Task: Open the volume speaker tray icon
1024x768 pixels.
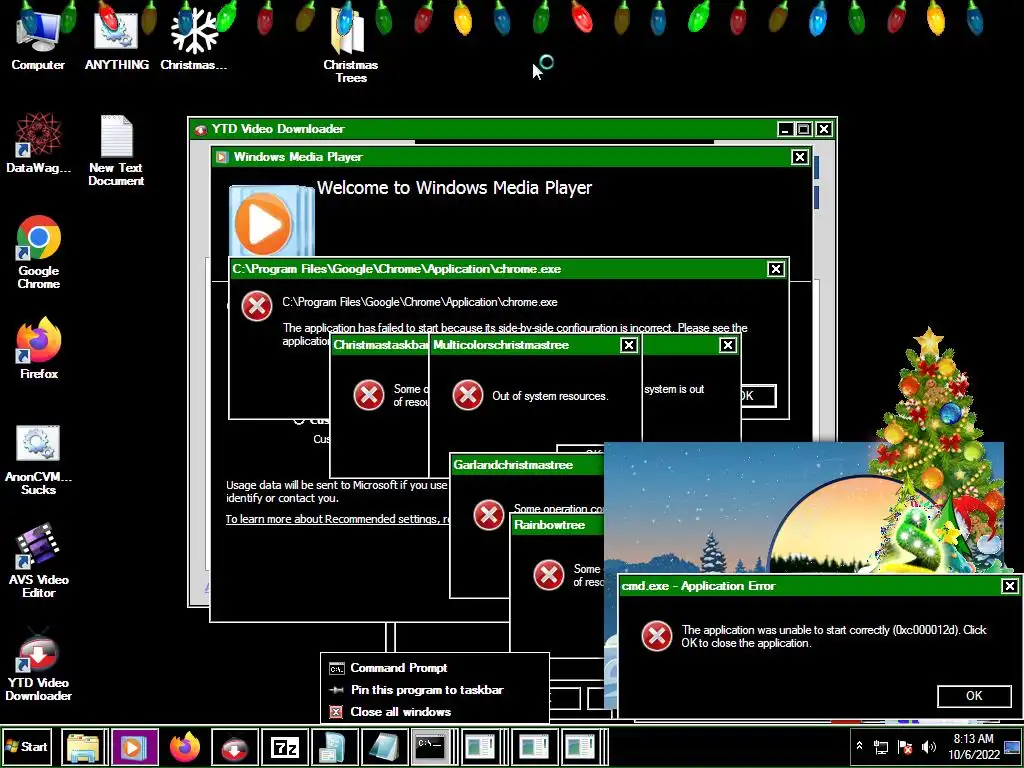Action: pos(929,747)
